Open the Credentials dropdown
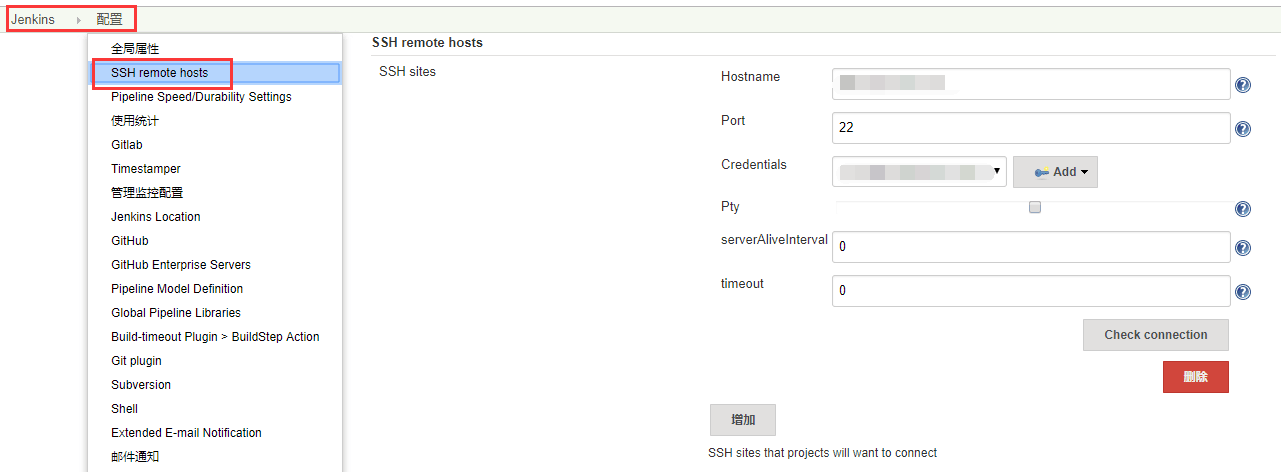This screenshot has width=1281, height=472. 919,172
